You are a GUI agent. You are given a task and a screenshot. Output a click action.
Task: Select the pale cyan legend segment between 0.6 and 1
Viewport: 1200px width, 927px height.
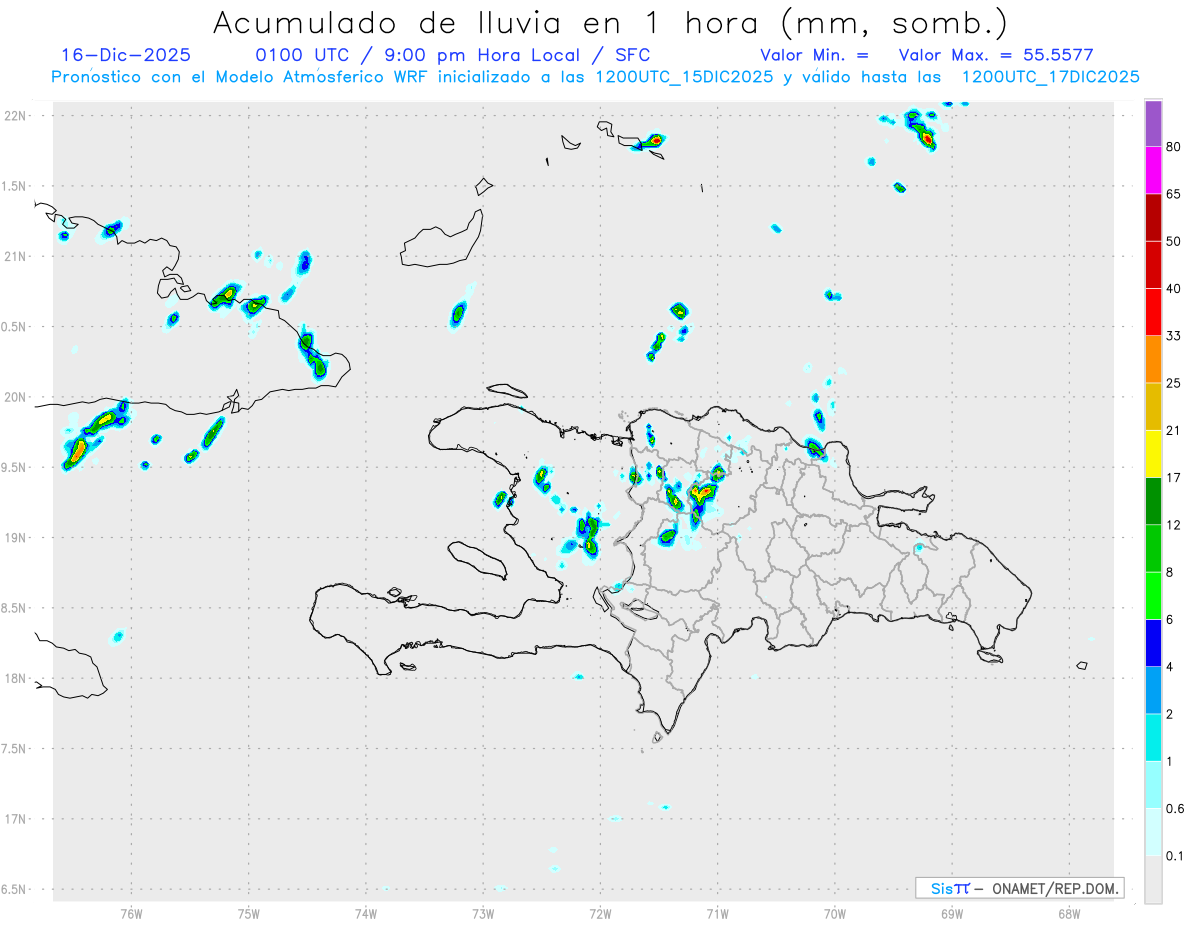tap(1153, 784)
